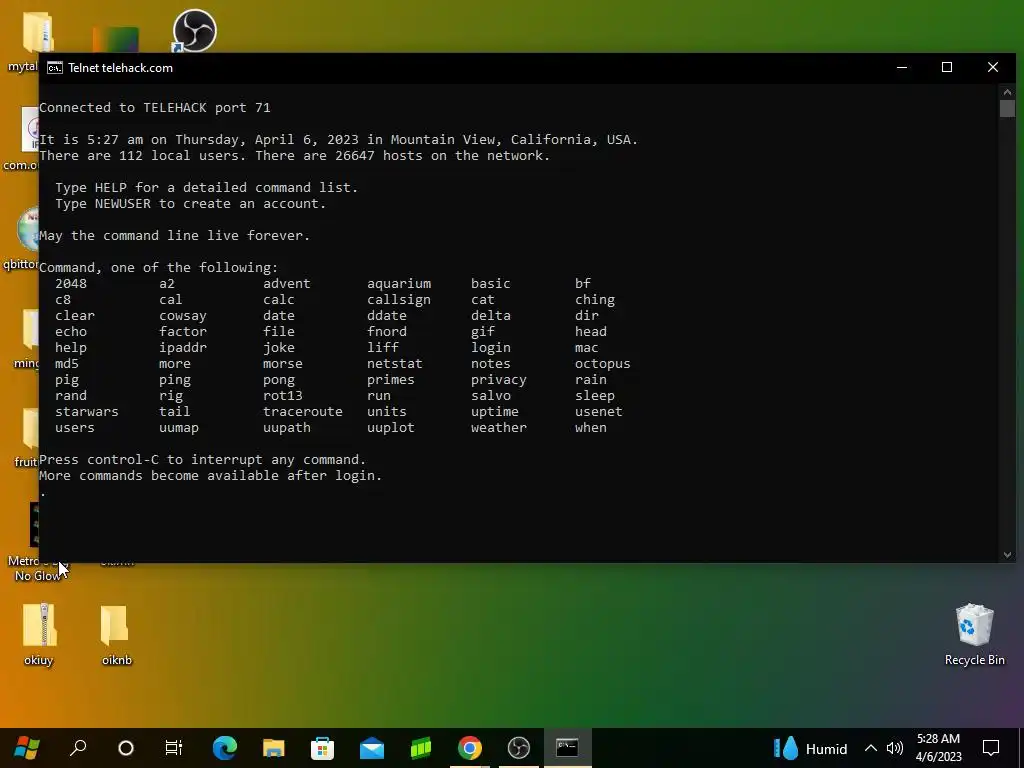Click the console scrollbar thumb
The width and height of the screenshot is (1024, 768).
tap(1007, 108)
